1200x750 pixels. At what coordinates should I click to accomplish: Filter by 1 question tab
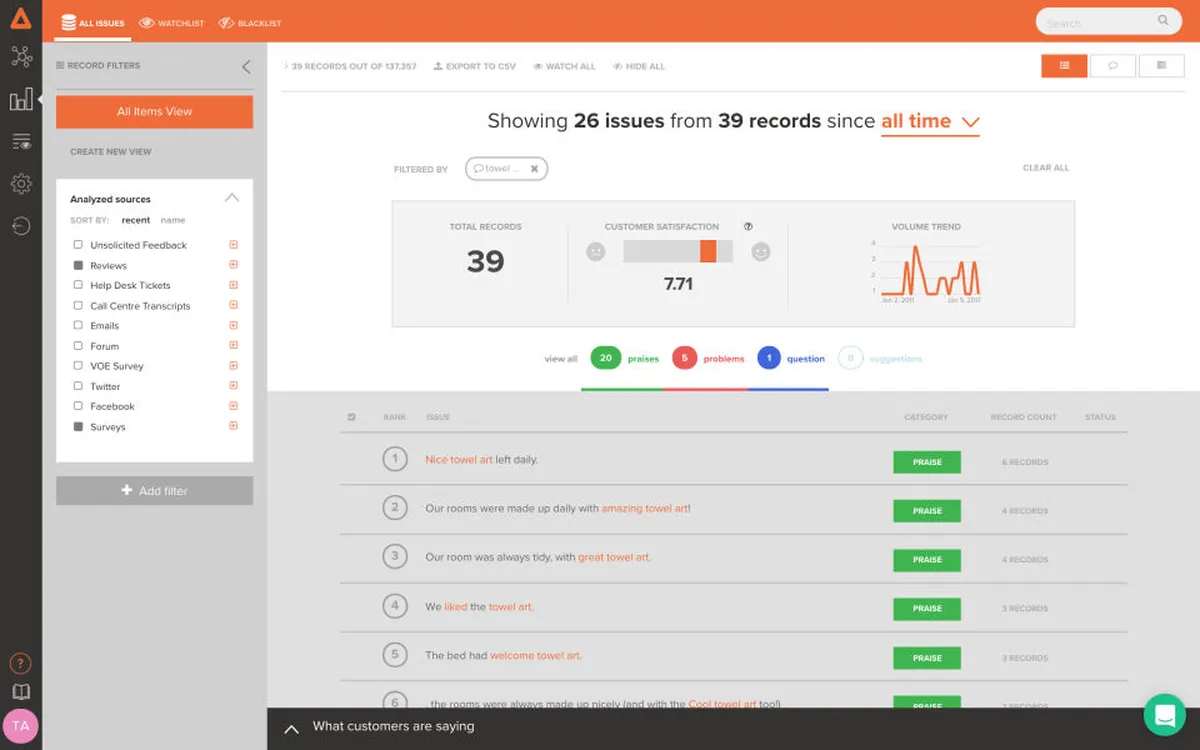pos(791,358)
